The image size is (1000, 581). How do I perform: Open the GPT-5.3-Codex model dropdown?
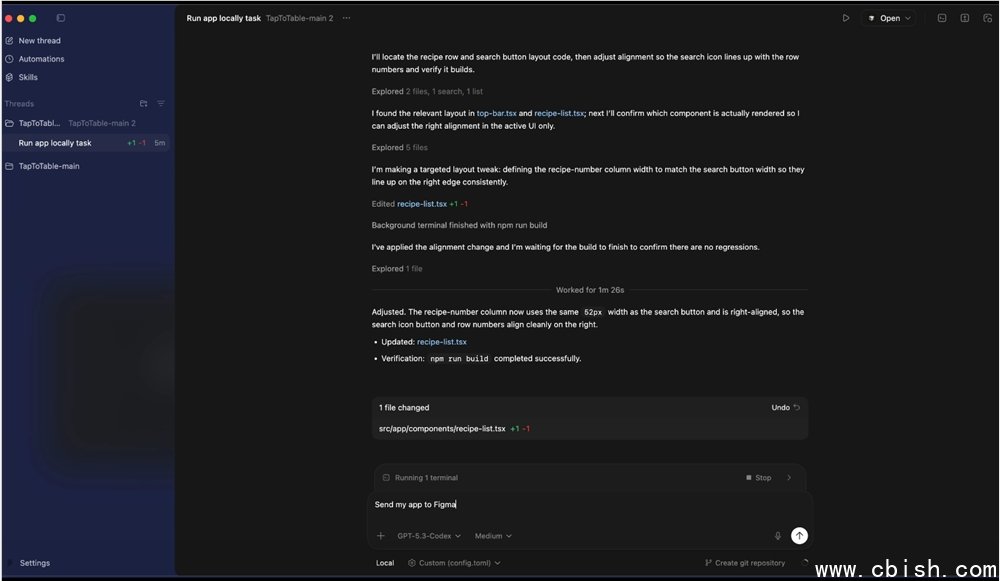429,536
